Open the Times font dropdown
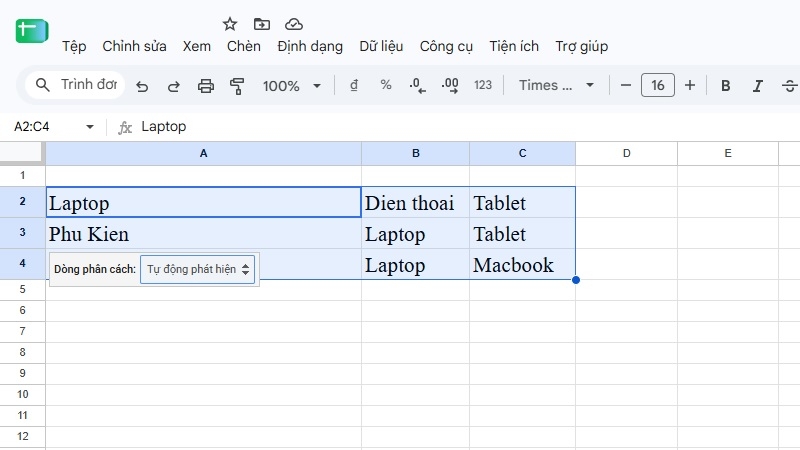The image size is (800, 450). [556, 85]
